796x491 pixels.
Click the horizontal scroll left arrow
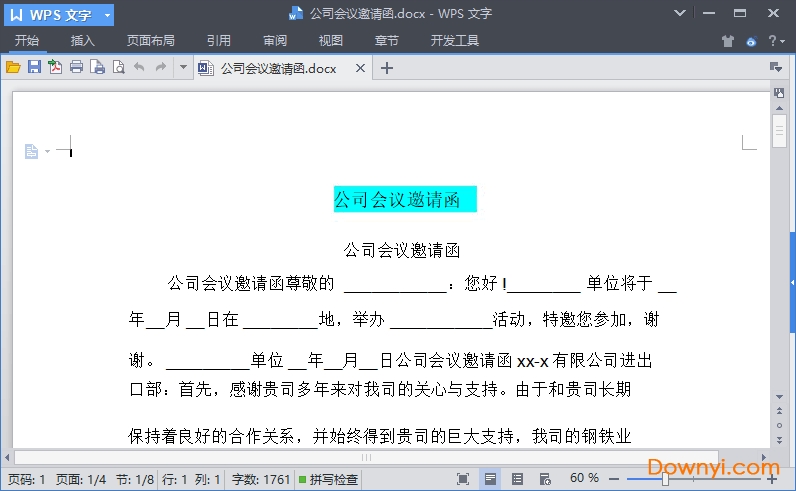tap(7, 457)
